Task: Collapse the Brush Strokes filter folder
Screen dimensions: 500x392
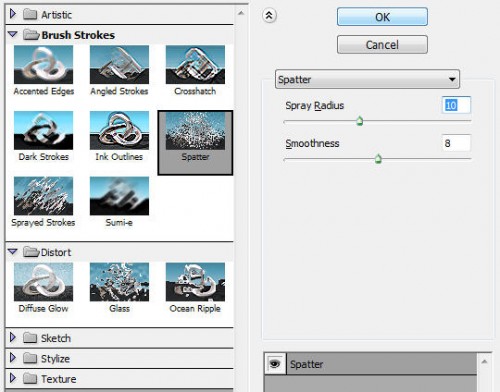Action: [x=13, y=34]
